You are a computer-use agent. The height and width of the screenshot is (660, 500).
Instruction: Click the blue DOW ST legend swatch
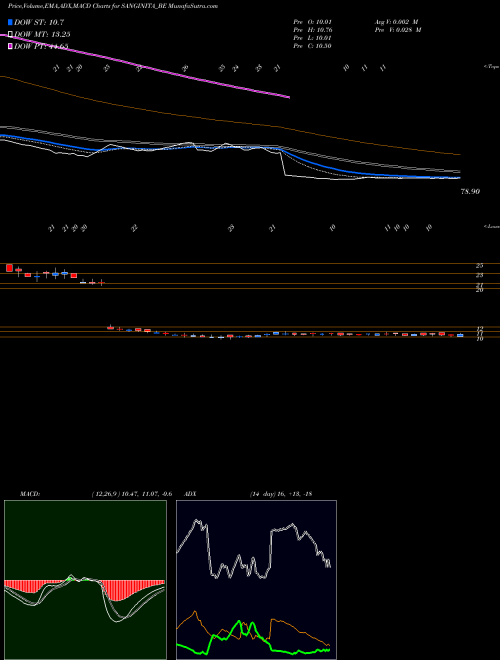pyautogui.click(x=10, y=22)
